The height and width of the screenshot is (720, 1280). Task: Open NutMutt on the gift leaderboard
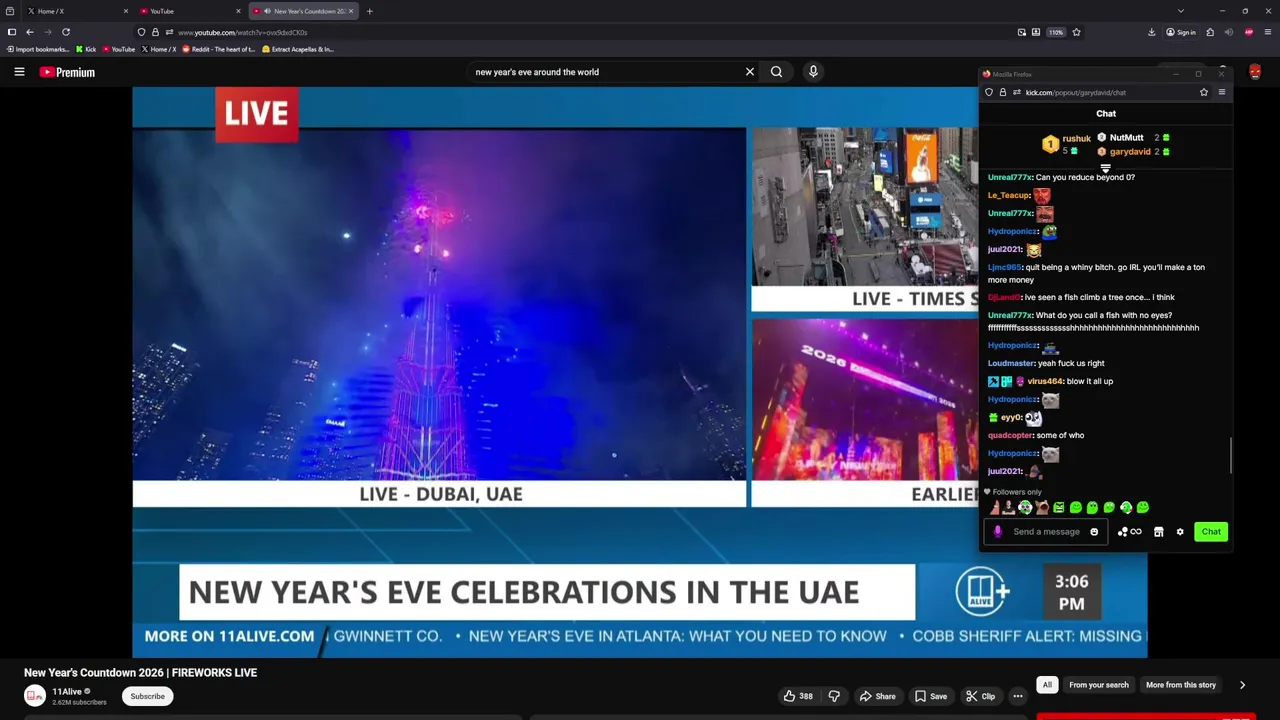1126,138
